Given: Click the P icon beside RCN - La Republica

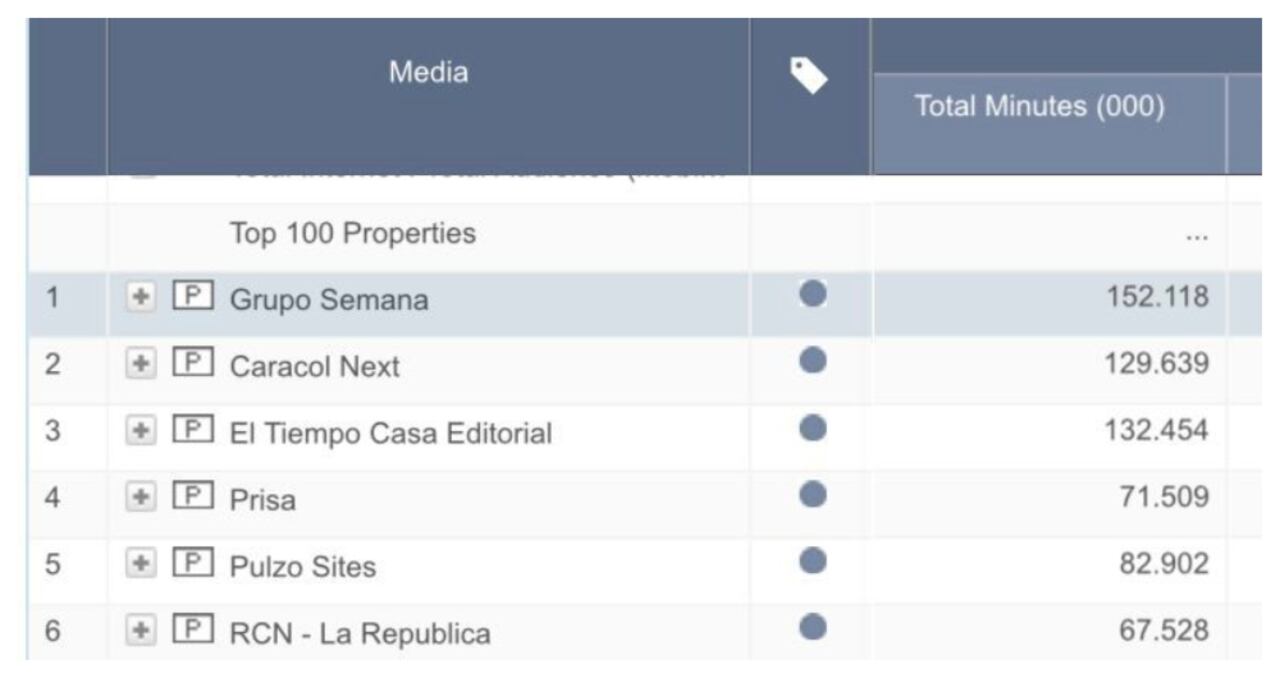Looking at the screenshot, I should [193, 631].
